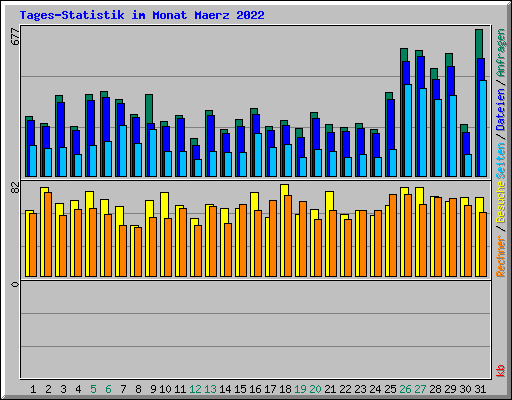This screenshot has height=400, width=512.
Task: Click the green weekend day label '13'
Action: pos(210,389)
